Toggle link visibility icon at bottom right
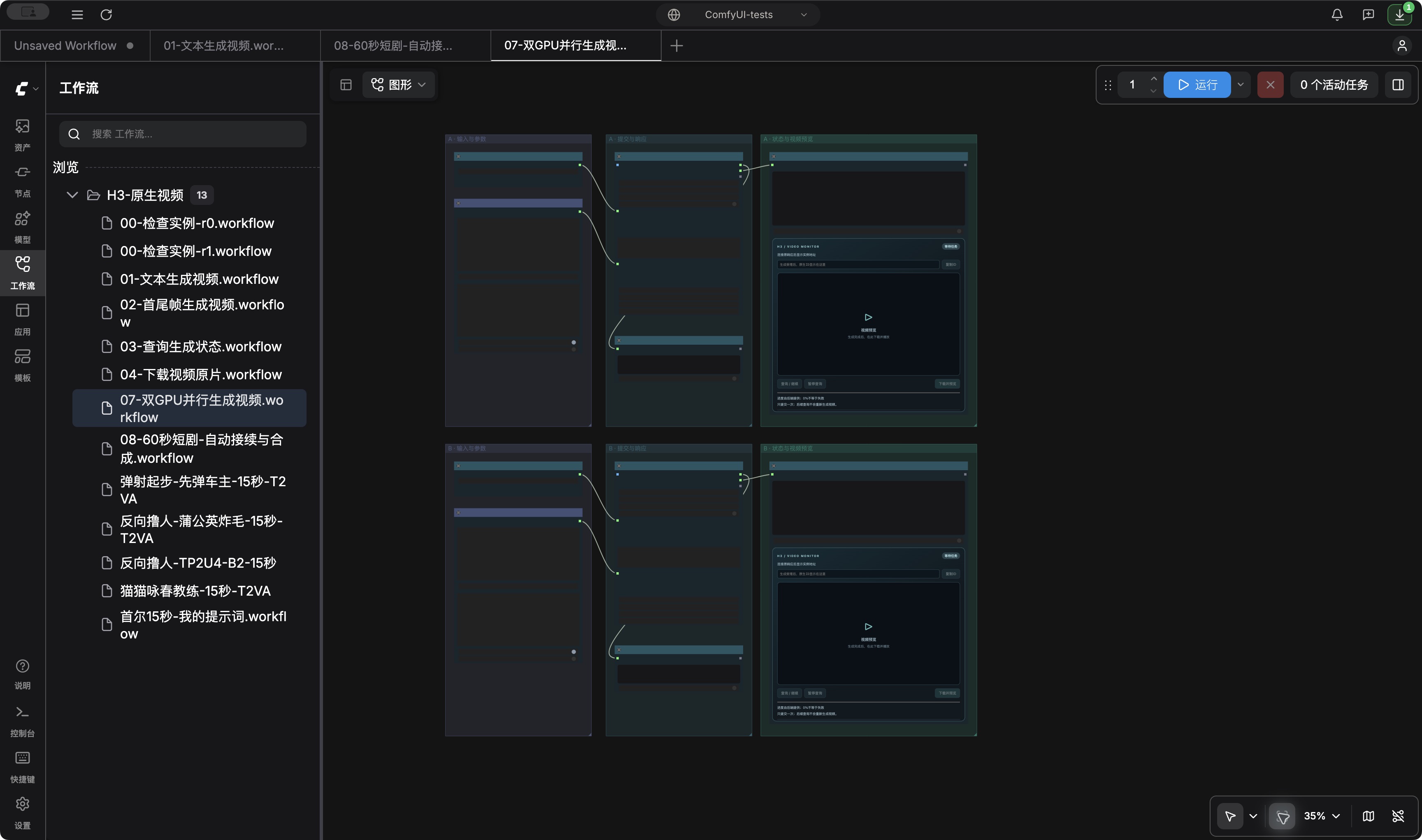This screenshot has width=1422, height=840. [x=1398, y=816]
